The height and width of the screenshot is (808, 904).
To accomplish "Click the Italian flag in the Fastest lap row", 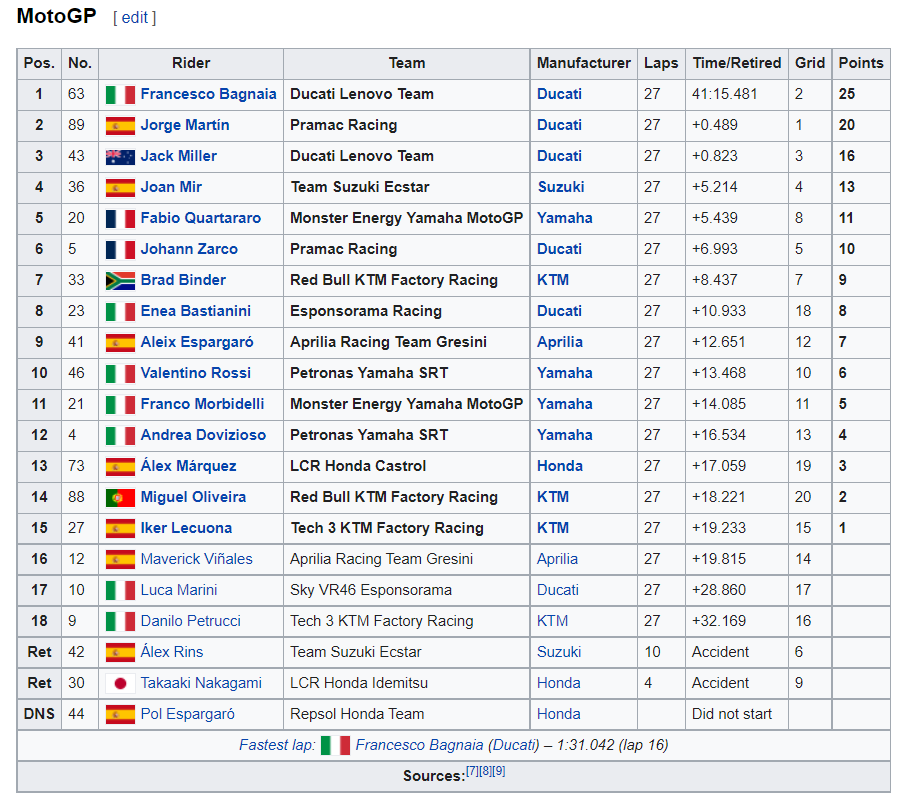I will tap(335, 746).
